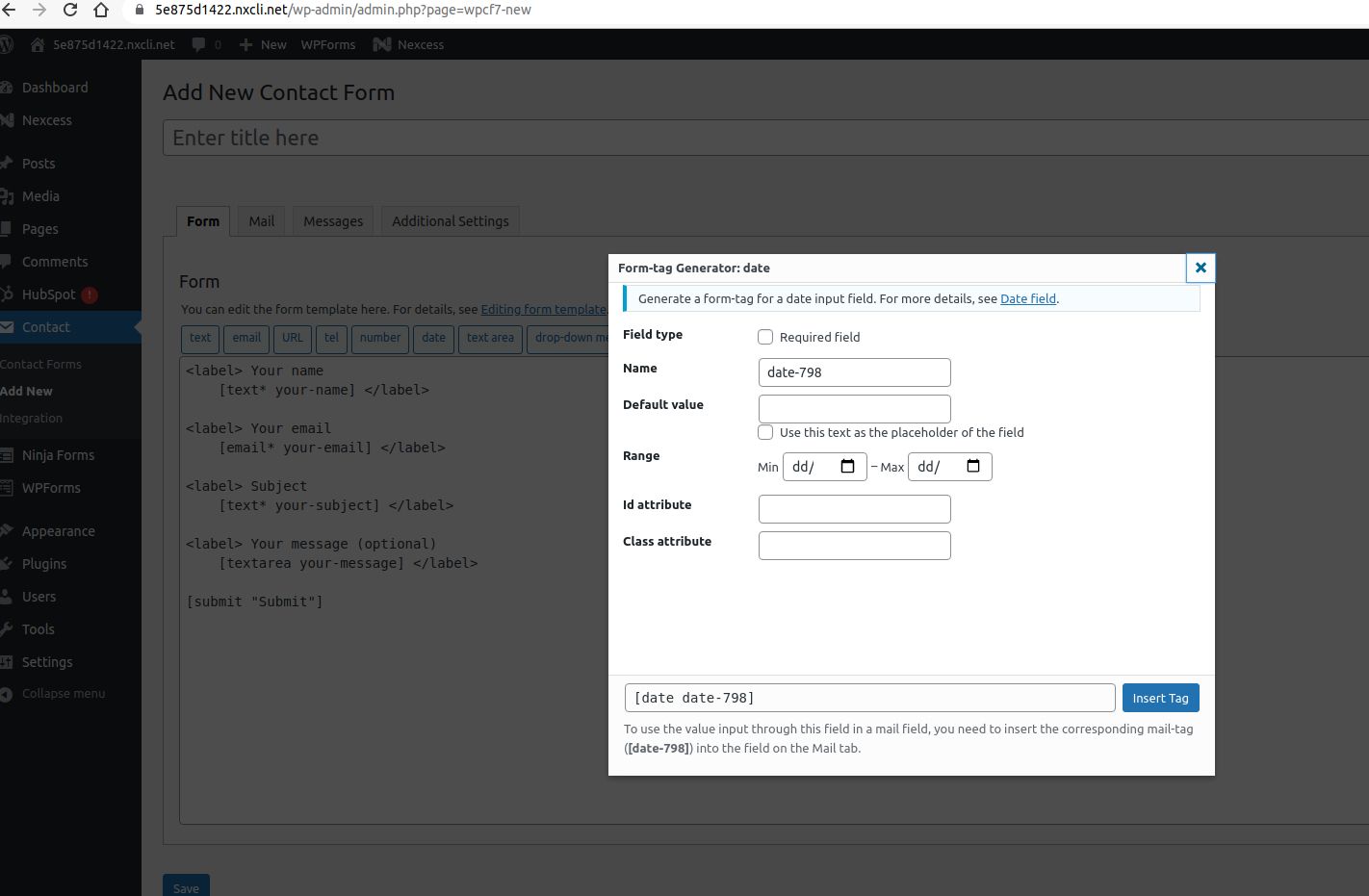Click the HubSpot sidebar icon
The image size is (1369, 896).
pyautogui.click(x=8, y=294)
